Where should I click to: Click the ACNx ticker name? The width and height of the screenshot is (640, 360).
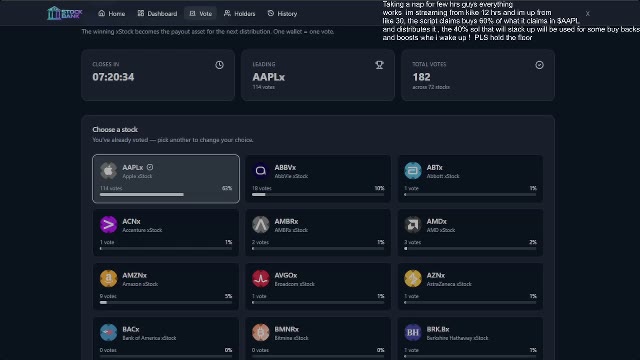click(x=131, y=221)
